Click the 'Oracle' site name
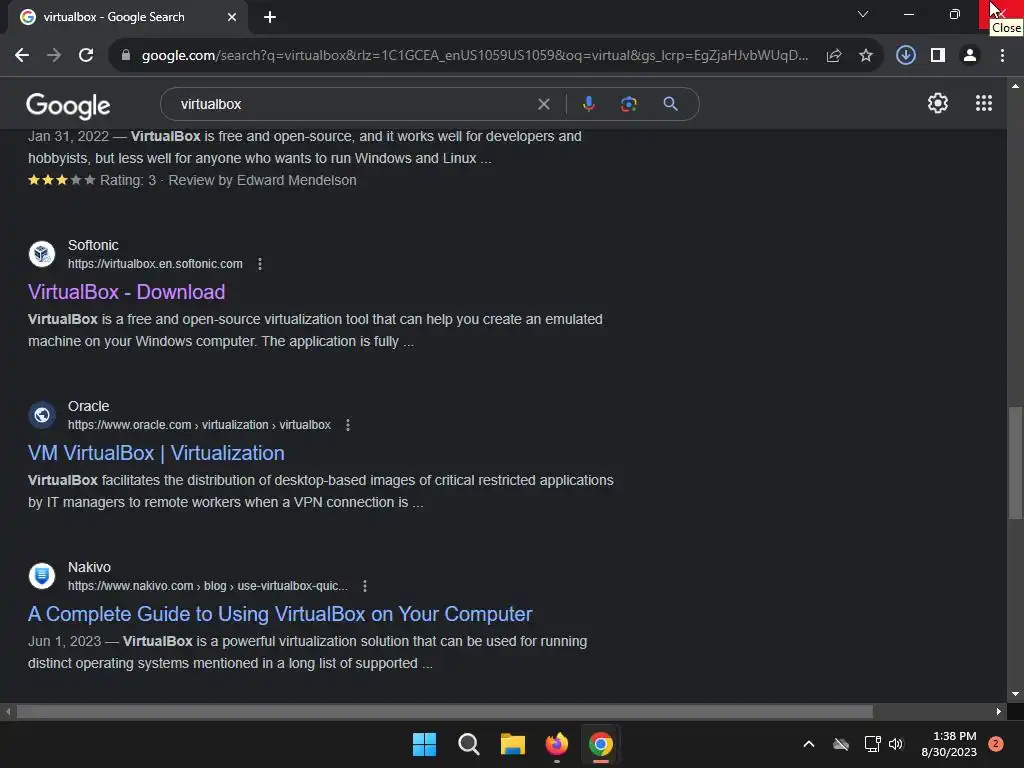The height and width of the screenshot is (768, 1024). (89, 406)
